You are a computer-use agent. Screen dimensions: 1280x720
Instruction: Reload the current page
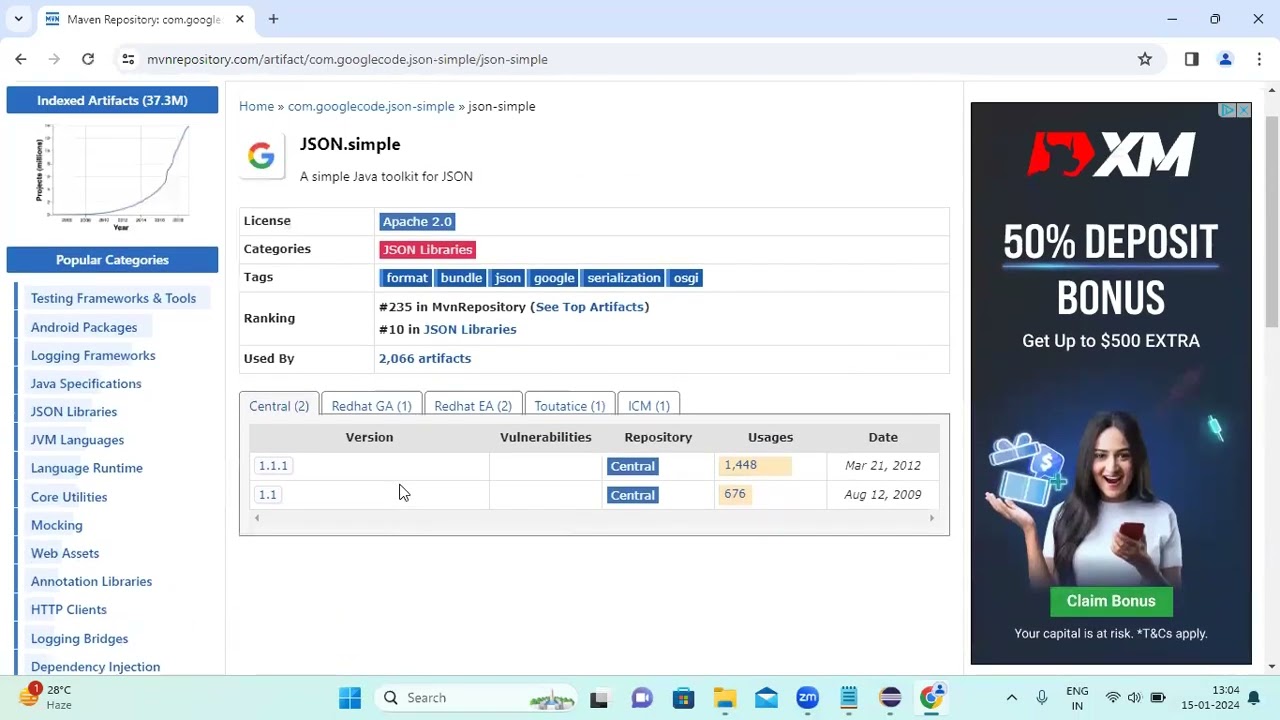coord(88,59)
